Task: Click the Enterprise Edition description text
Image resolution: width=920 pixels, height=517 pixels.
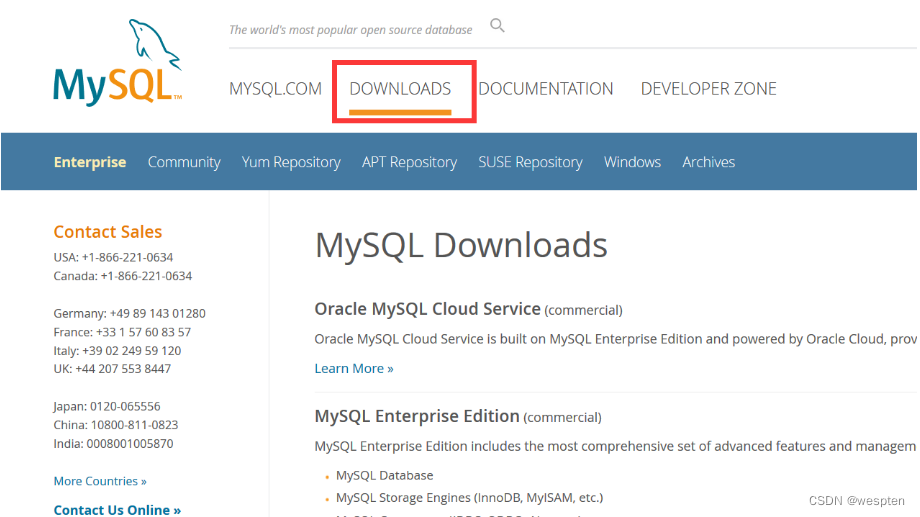Action: (x=615, y=447)
